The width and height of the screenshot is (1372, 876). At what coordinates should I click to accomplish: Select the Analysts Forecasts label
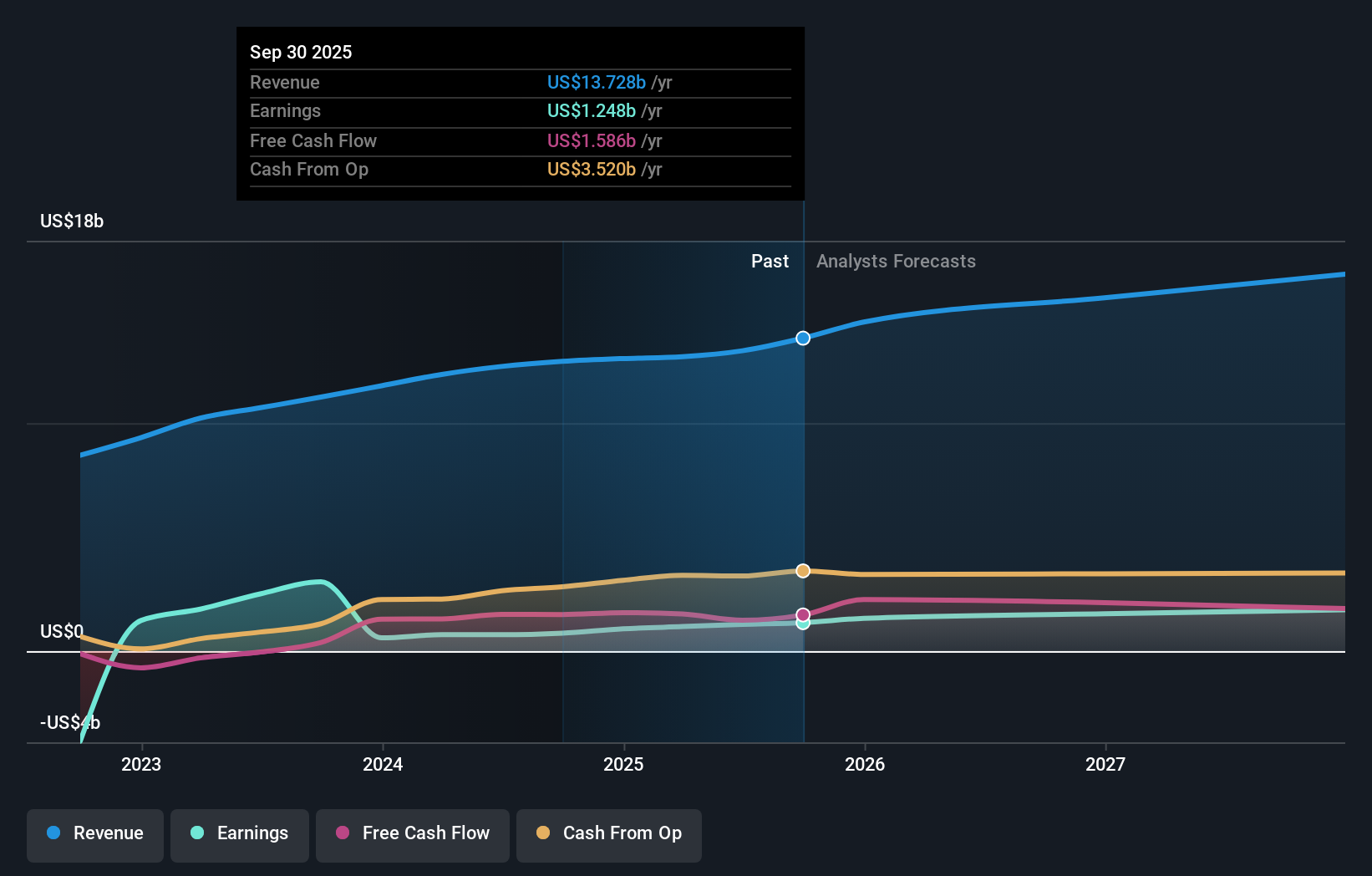[896, 261]
